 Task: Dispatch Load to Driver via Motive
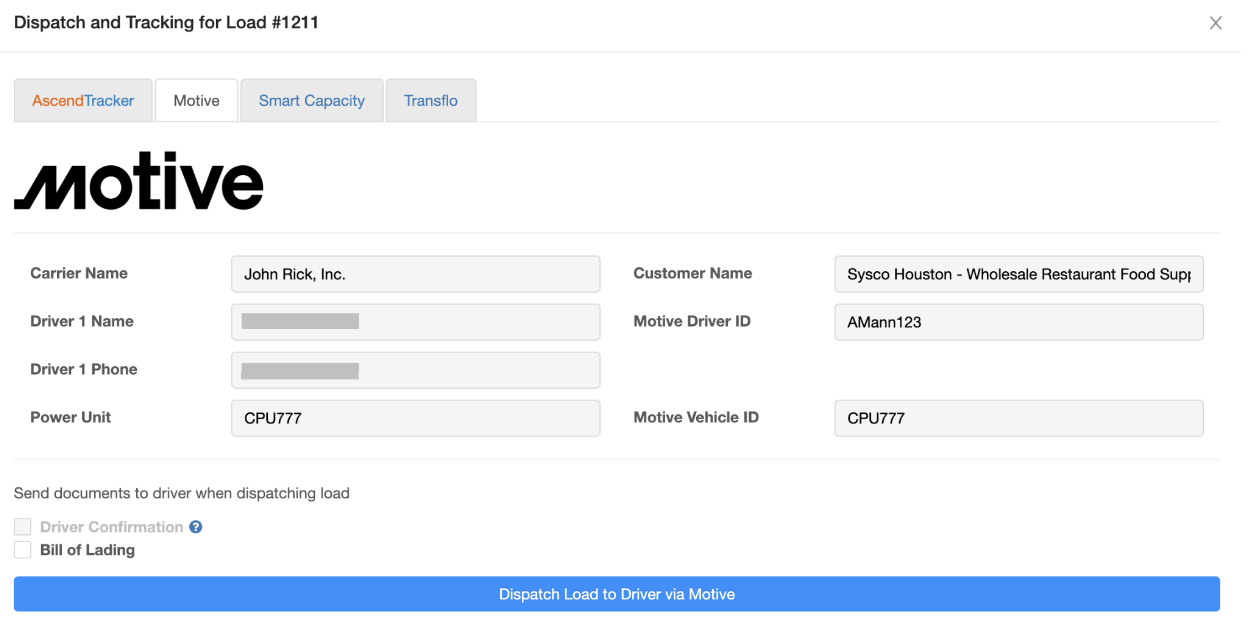(x=617, y=594)
